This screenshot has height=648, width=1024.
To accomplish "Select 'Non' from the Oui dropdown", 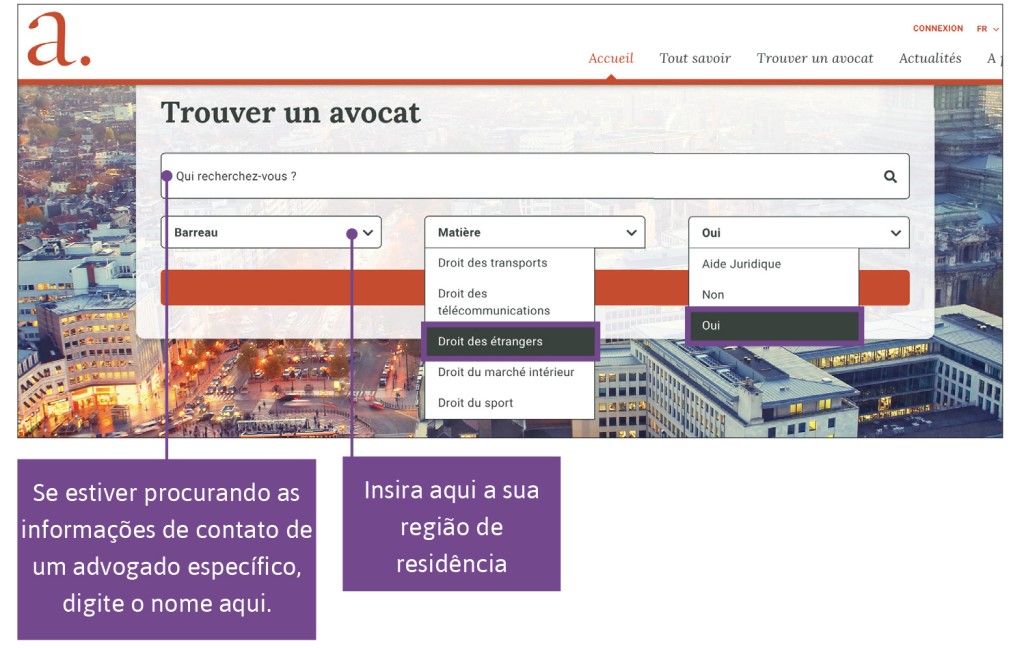I will 716,294.
